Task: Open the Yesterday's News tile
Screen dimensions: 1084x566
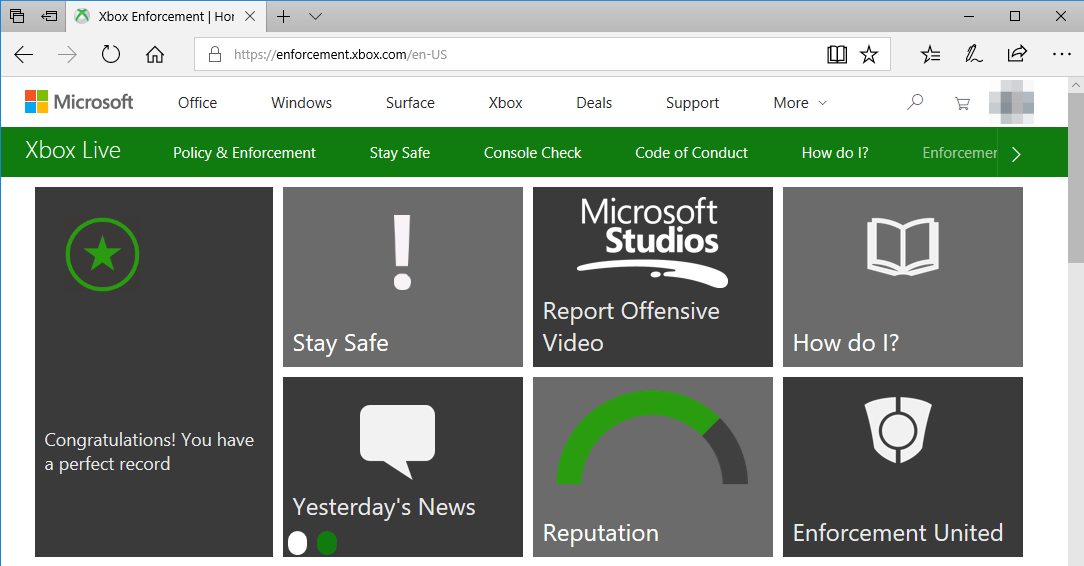Action: coord(403,467)
